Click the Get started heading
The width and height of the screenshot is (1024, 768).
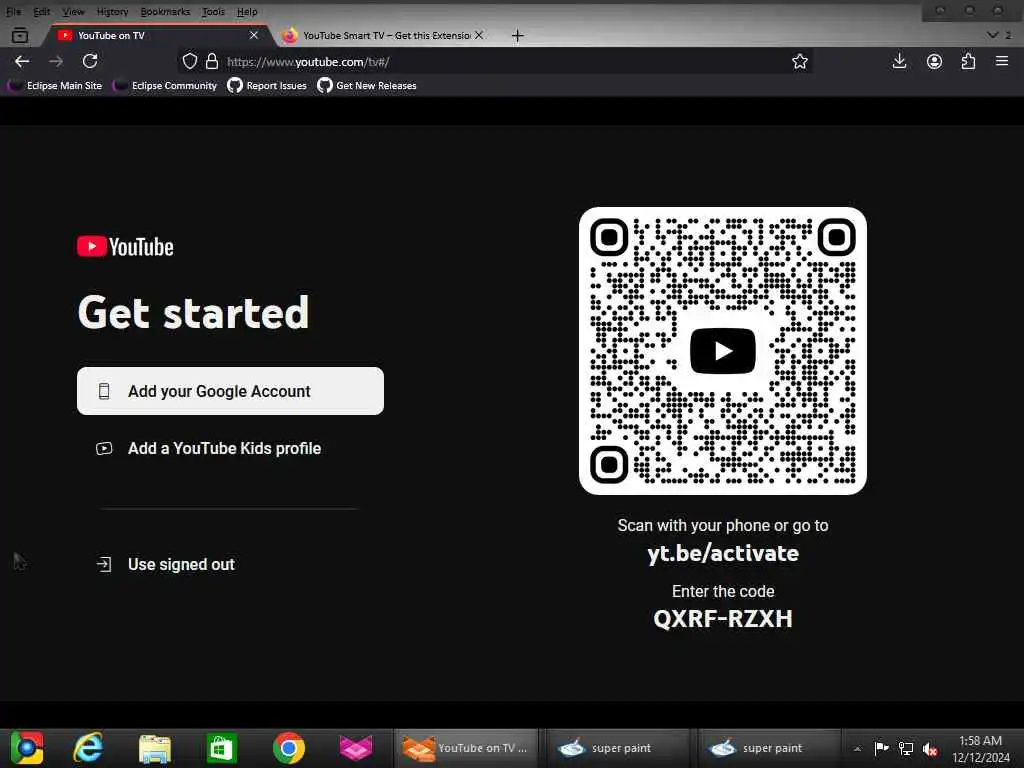193,312
